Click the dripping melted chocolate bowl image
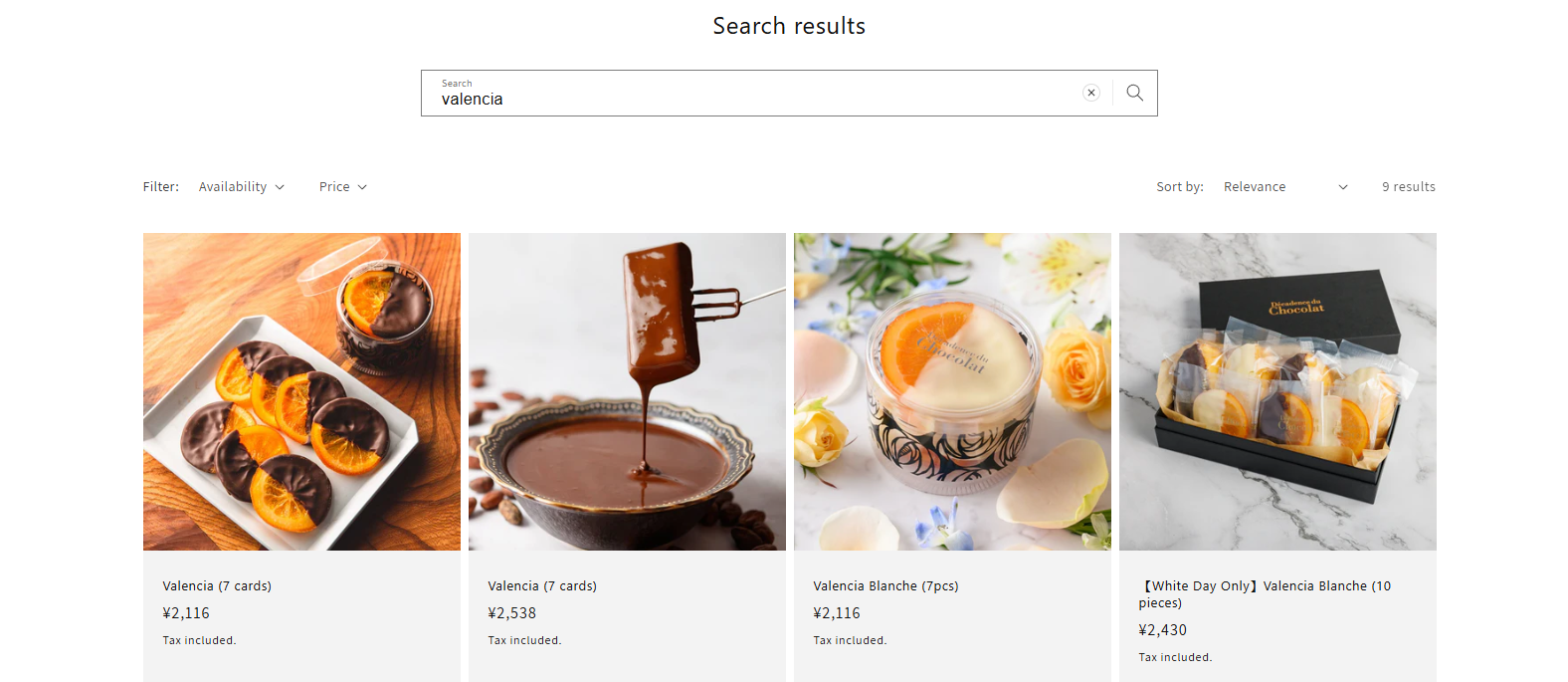 click(627, 391)
